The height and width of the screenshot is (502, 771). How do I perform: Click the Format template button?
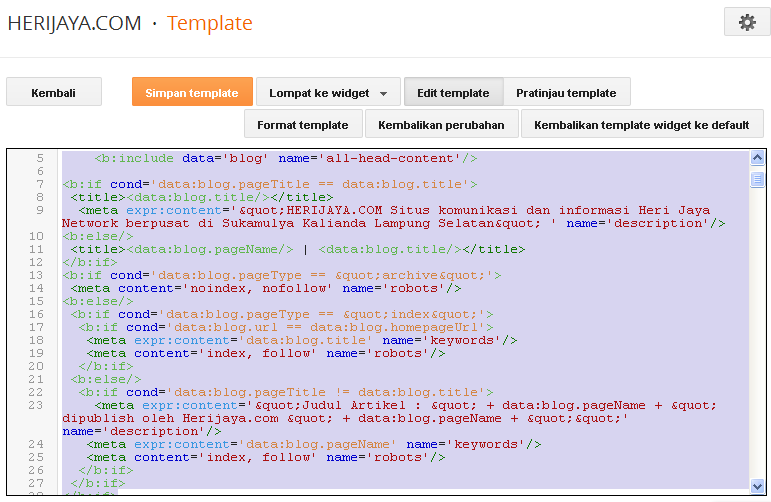(303, 125)
